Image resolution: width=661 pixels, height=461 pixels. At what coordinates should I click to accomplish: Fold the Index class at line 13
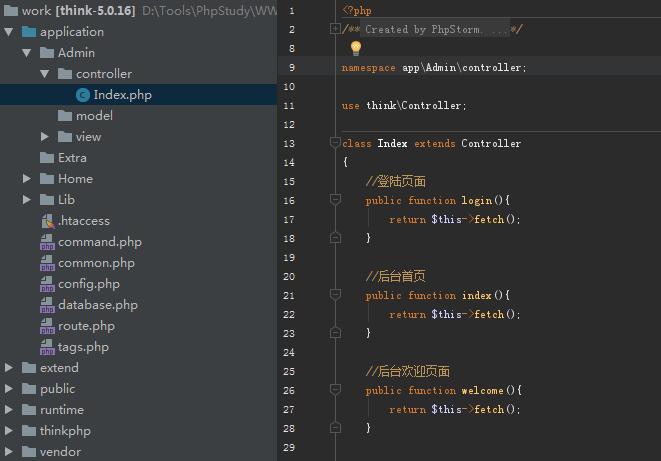click(x=335, y=143)
